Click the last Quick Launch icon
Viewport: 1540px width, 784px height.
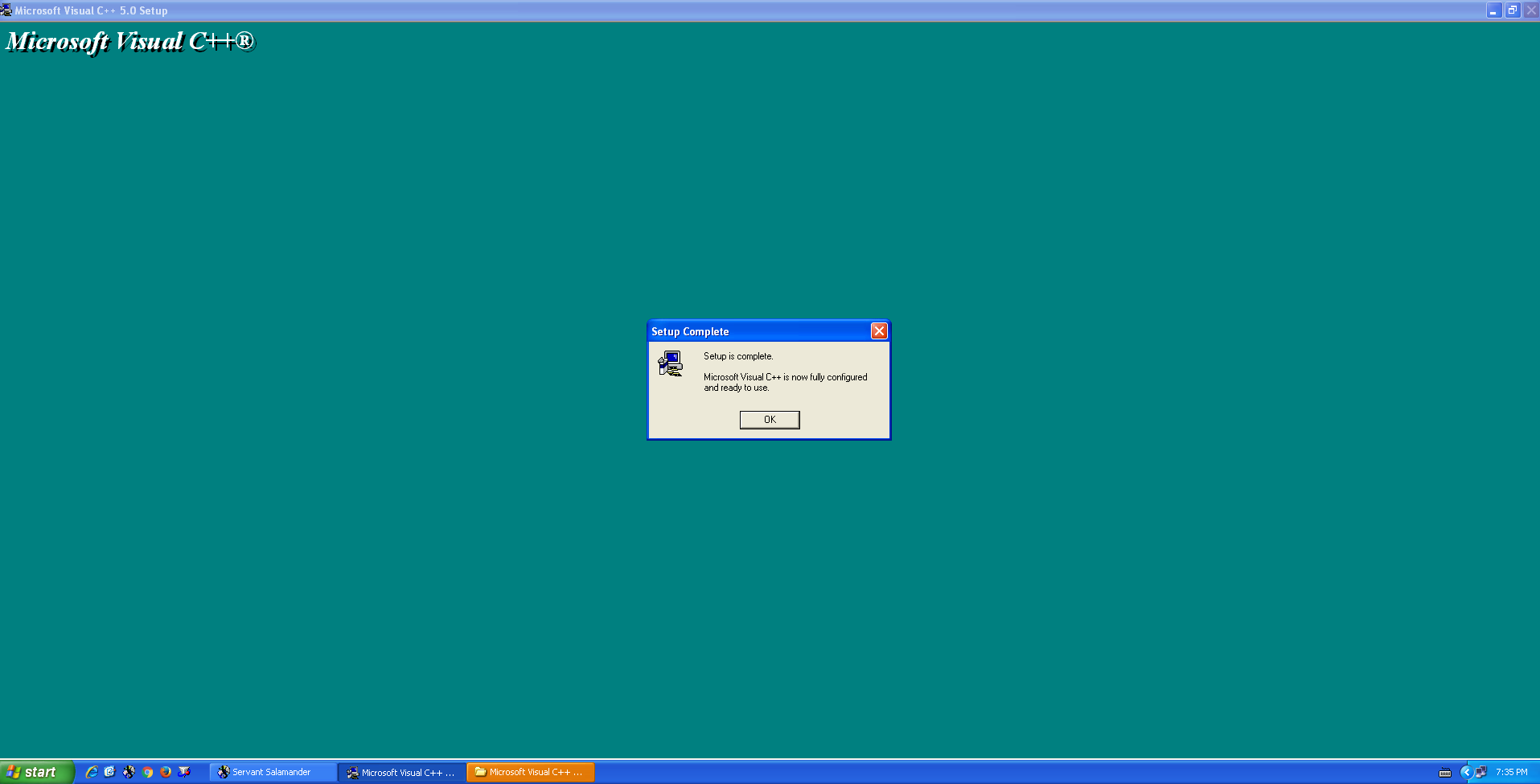(x=184, y=772)
